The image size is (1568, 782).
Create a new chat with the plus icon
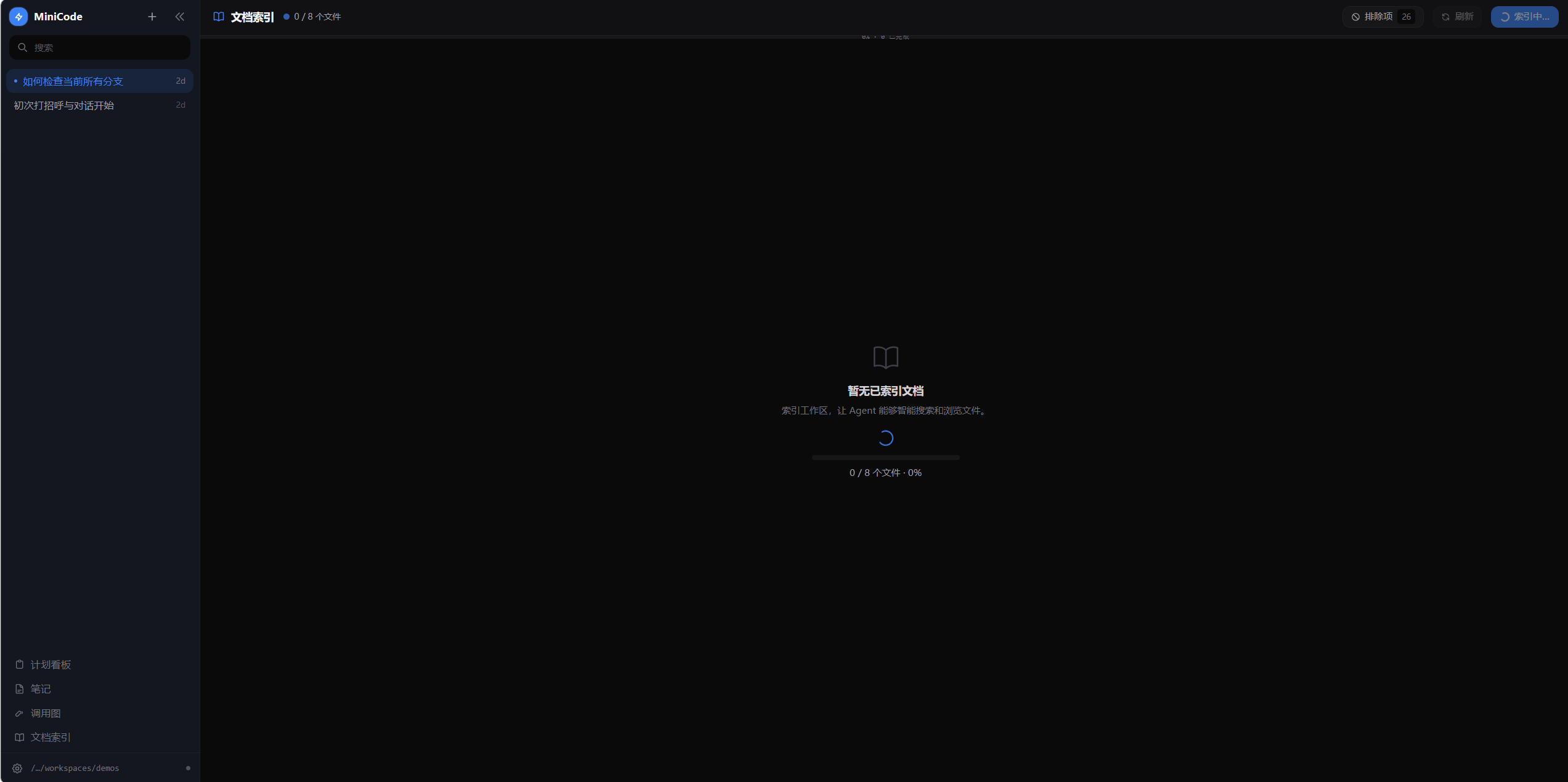(152, 17)
